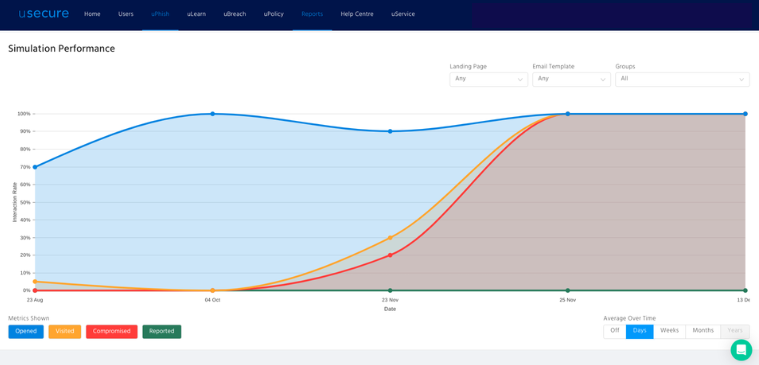This screenshot has height=365, width=759.
Task: Click the Average Over Time label
Action: (630, 318)
